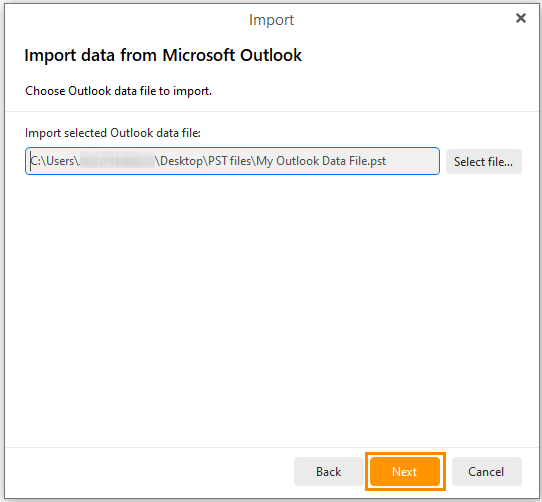Close the Import dialog with the X
Image resolution: width=542 pixels, height=502 pixels.
(x=521, y=18)
